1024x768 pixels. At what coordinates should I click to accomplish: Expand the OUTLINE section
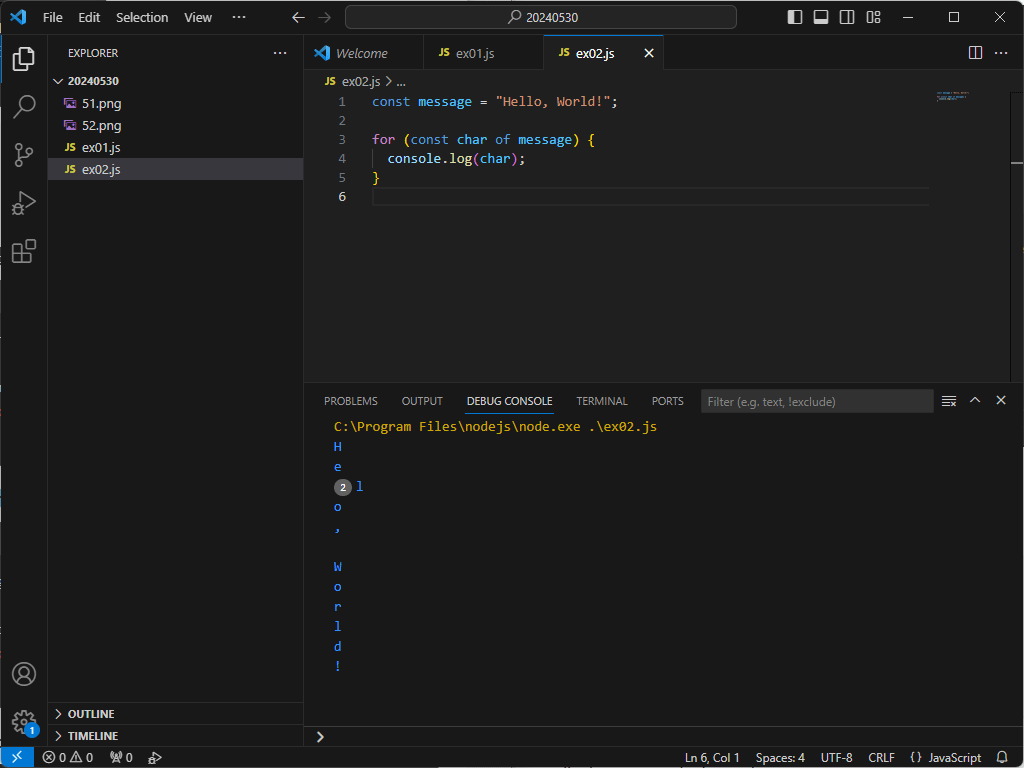(175, 714)
